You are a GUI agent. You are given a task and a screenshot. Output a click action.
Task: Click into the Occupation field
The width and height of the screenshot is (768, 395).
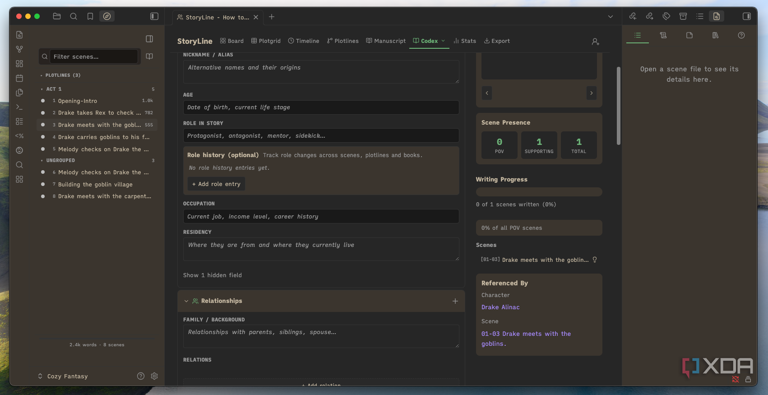click(321, 216)
